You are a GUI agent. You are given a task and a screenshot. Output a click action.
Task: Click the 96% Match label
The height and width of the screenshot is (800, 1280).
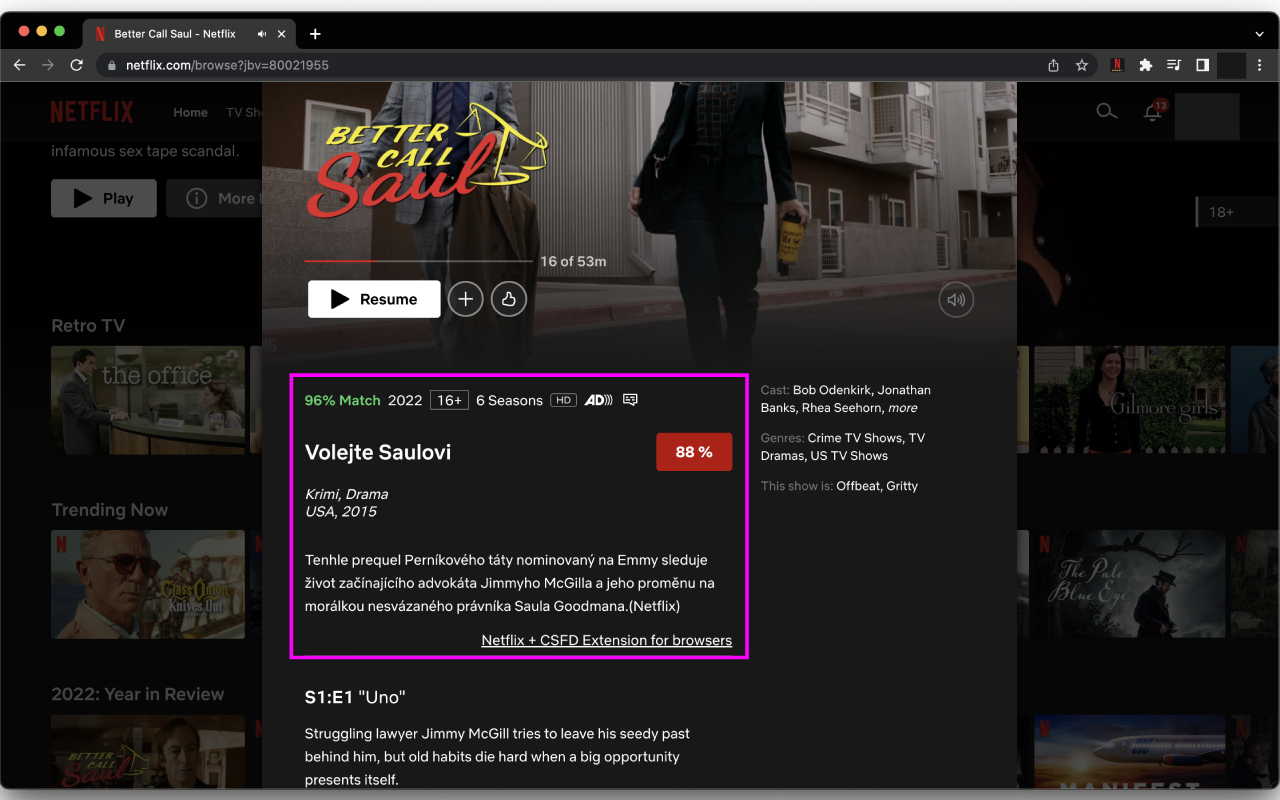[343, 400]
